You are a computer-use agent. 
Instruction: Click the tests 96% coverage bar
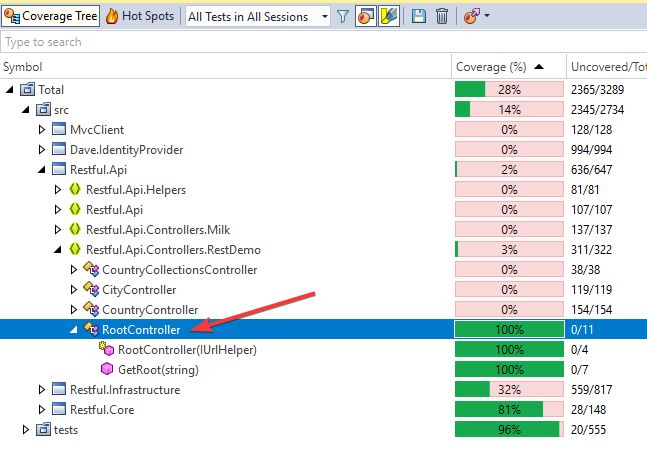[509, 430]
